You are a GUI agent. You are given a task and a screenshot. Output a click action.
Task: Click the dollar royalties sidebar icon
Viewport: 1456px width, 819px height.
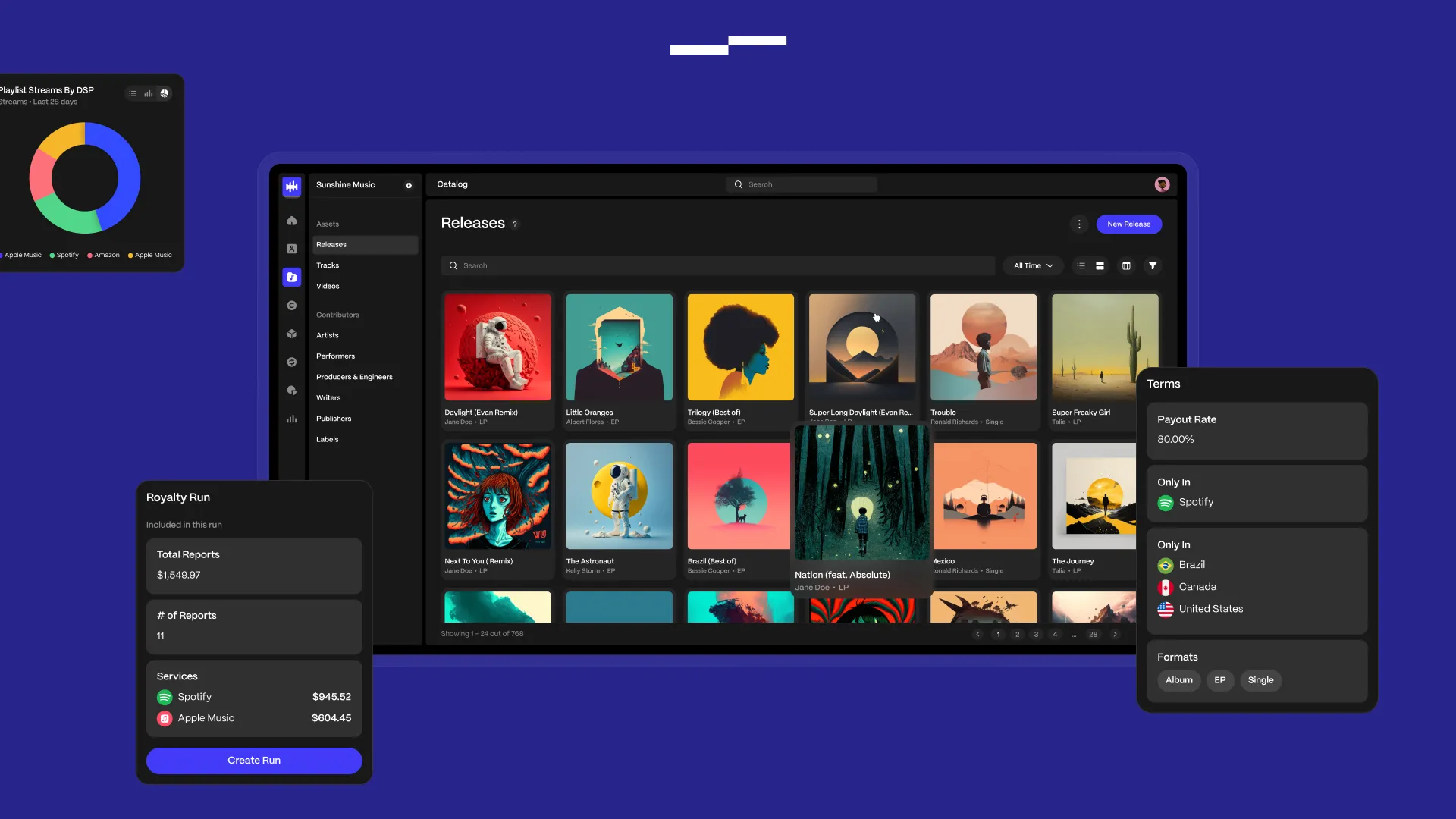pos(292,362)
